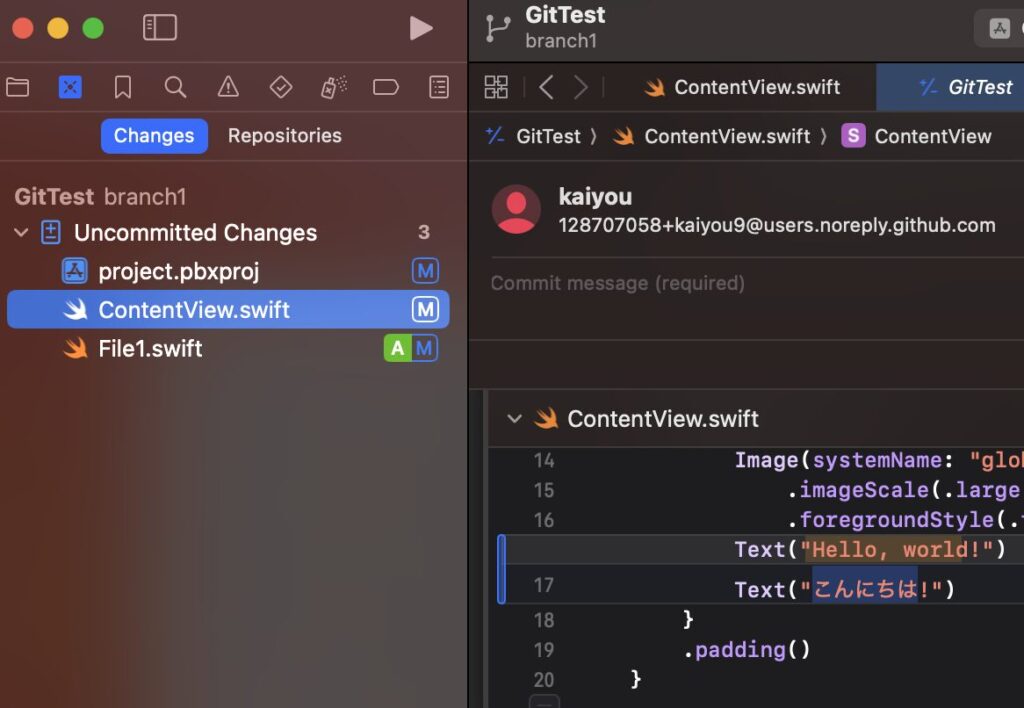This screenshot has width=1024, height=708.
Task: Open the Find navigator magnifier icon
Action: coord(175,87)
